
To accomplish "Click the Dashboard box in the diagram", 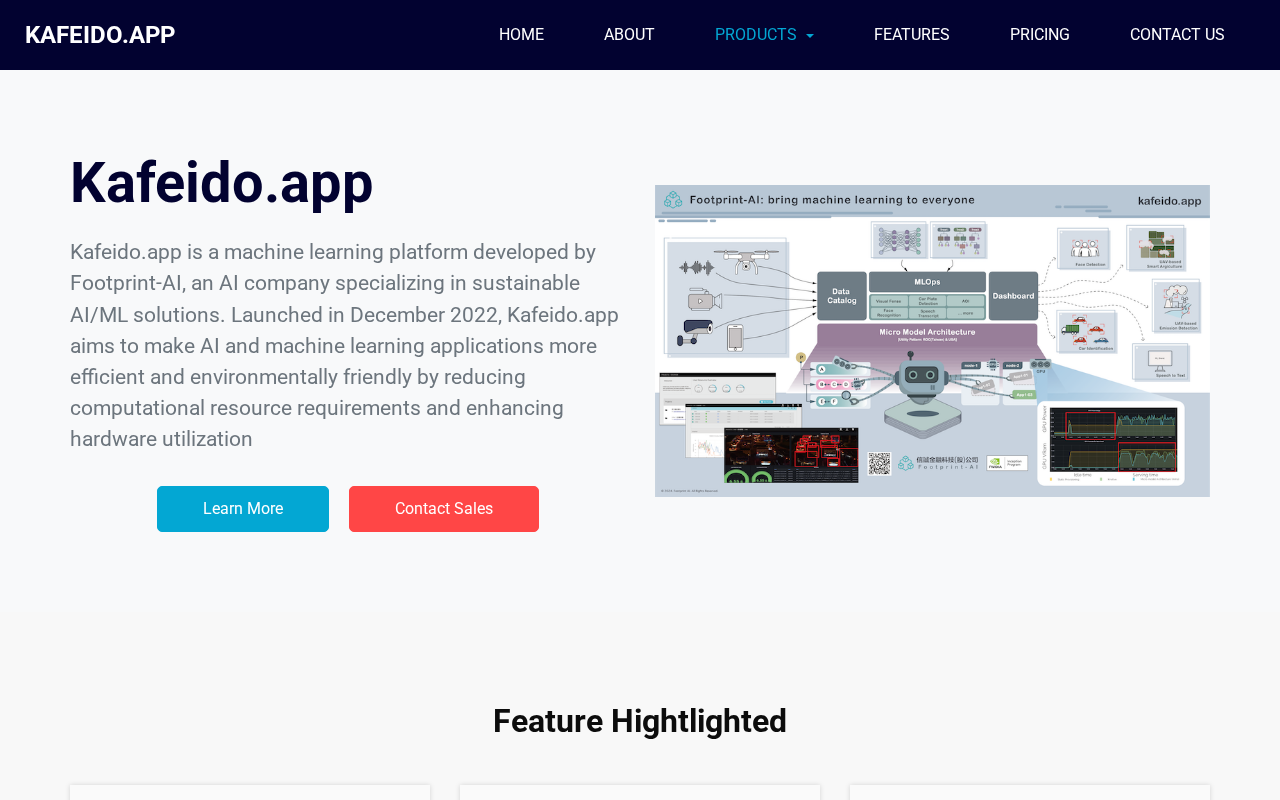I will [x=1013, y=296].
